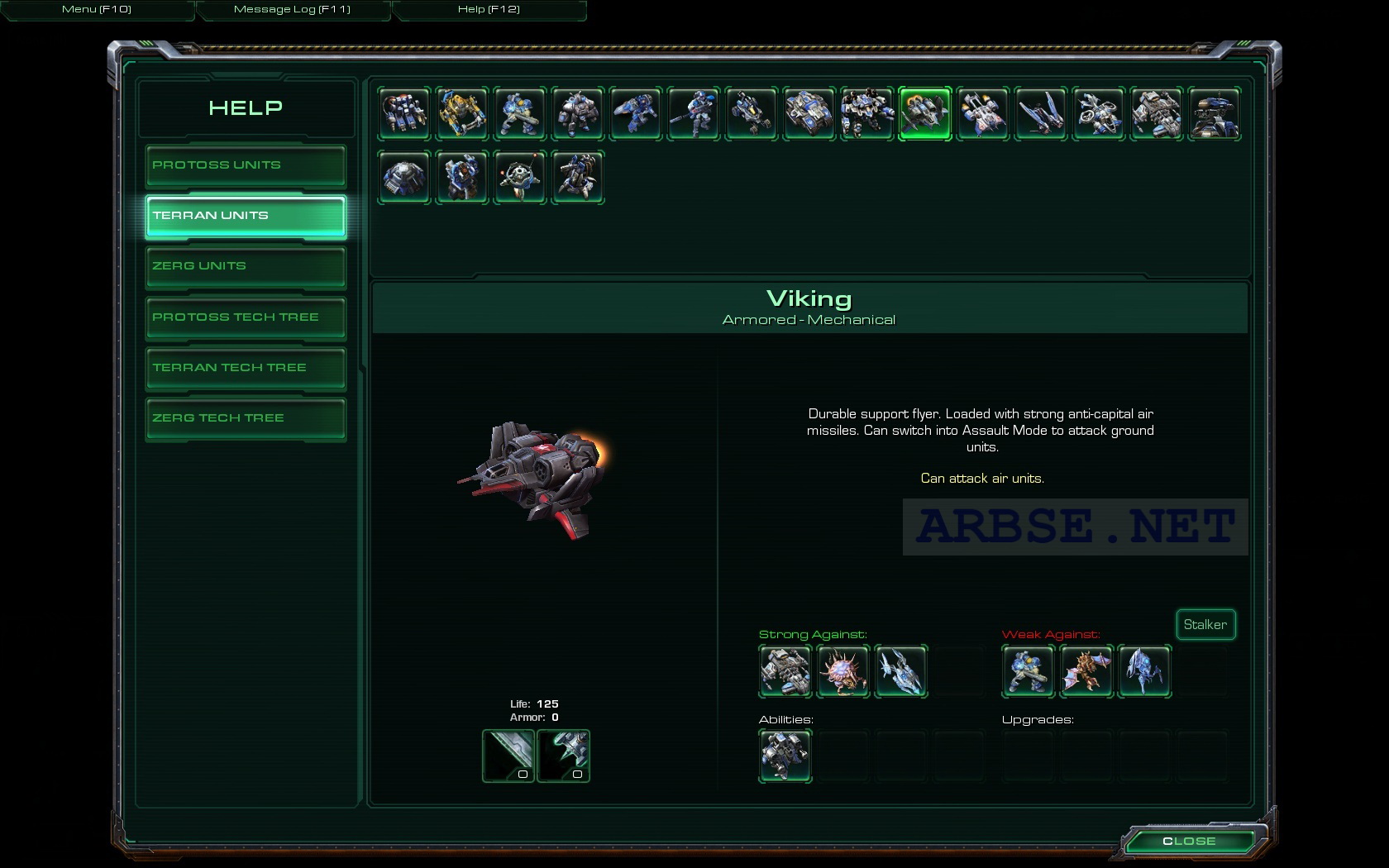Click the "Abilities:" label
Viewport: 1389px width, 868px height.
pos(786,720)
